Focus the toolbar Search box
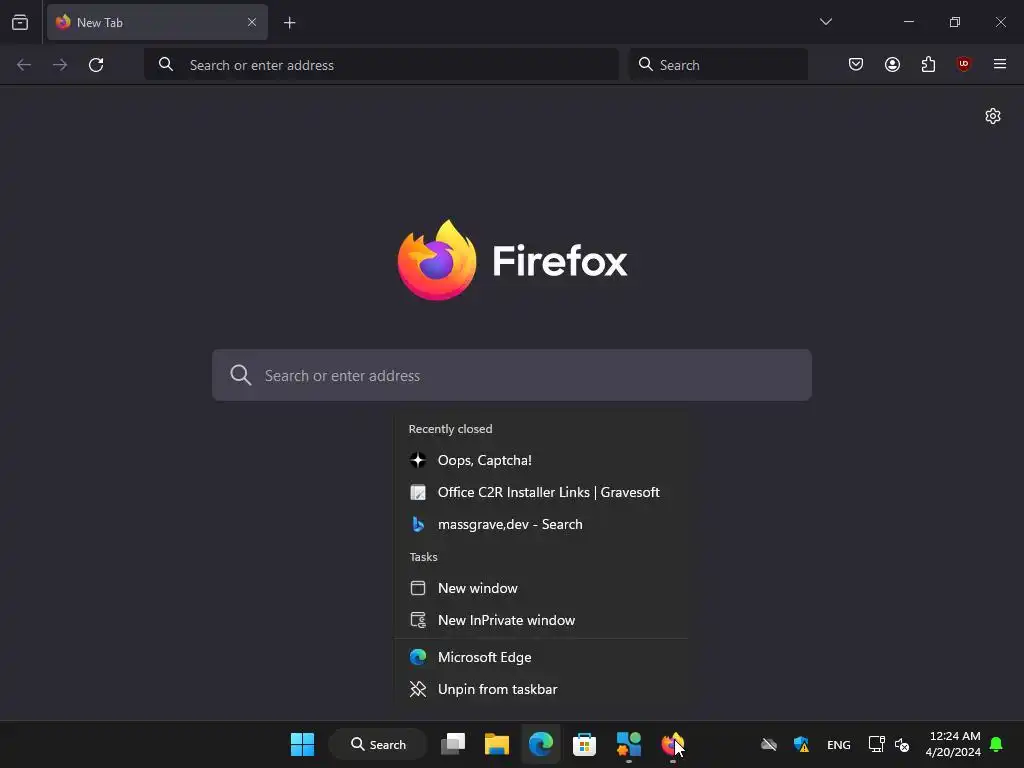The width and height of the screenshot is (1024, 768). 718,65
